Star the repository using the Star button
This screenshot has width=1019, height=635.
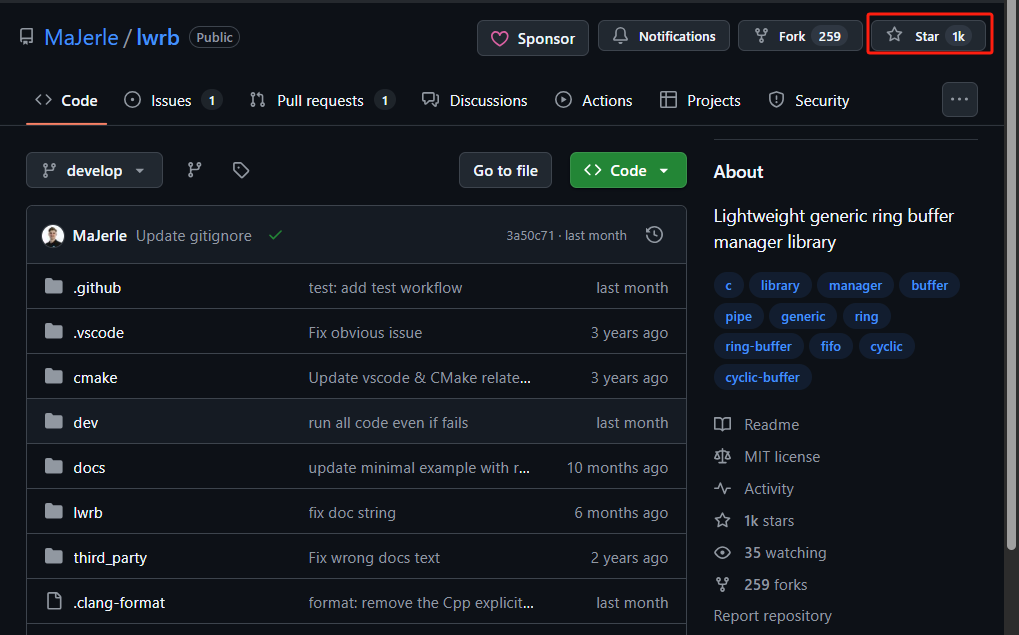pyautogui.click(x=929, y=36)
